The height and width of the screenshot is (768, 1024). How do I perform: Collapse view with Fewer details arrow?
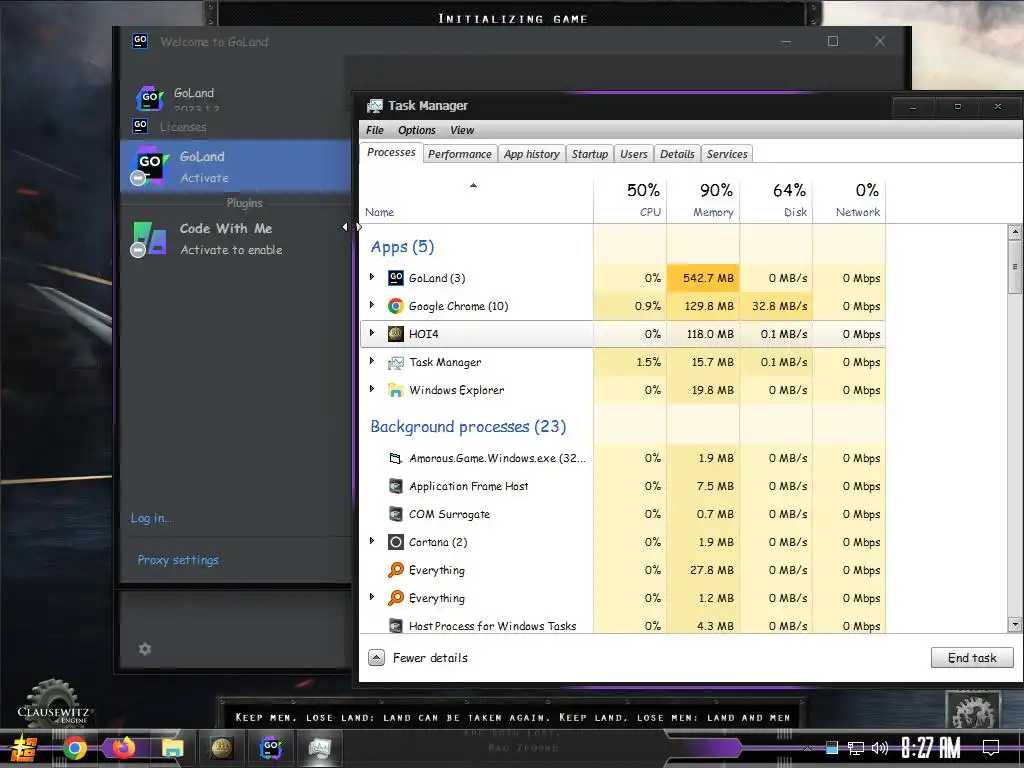(376, 658)
